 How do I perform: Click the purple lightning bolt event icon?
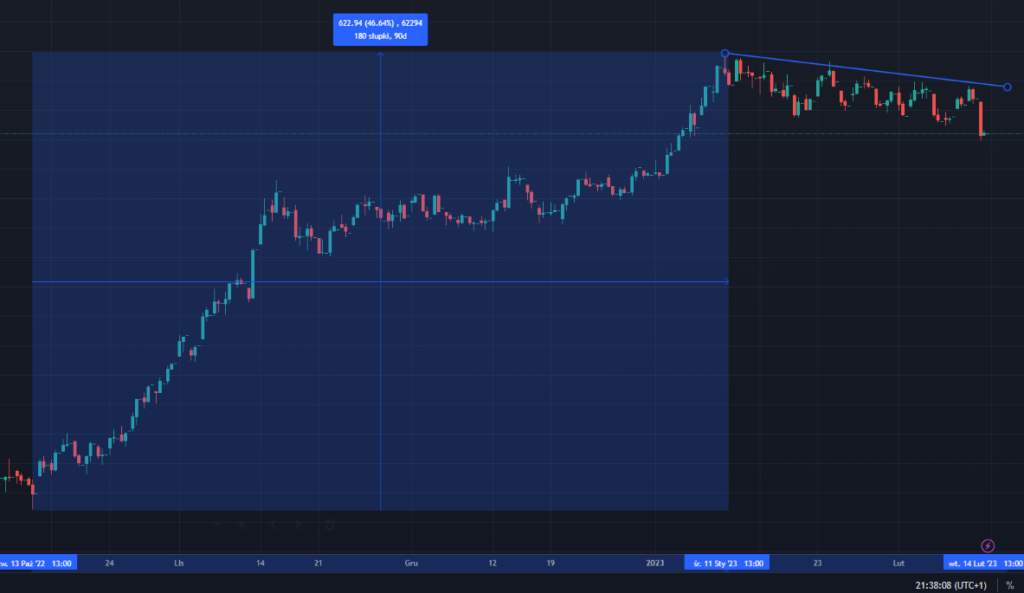988,545
